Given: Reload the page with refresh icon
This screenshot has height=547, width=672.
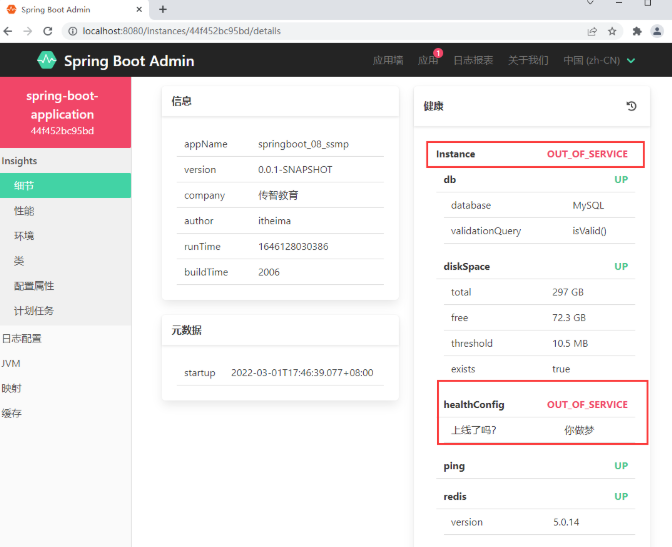Looking at the screenshot, I should click(x=48, y=31).
